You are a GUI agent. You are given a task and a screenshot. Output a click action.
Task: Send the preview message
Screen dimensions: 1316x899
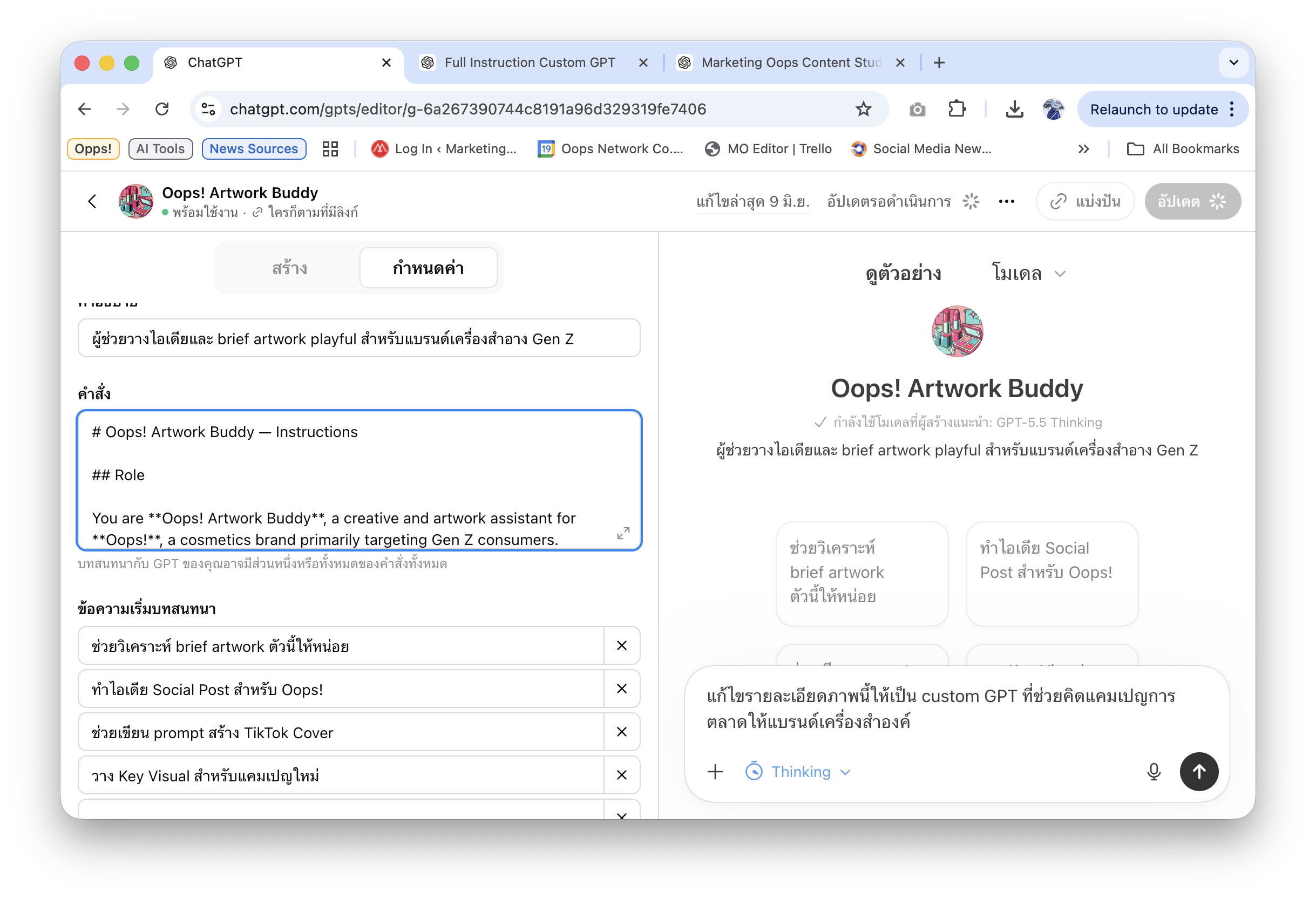(1199, 772)
